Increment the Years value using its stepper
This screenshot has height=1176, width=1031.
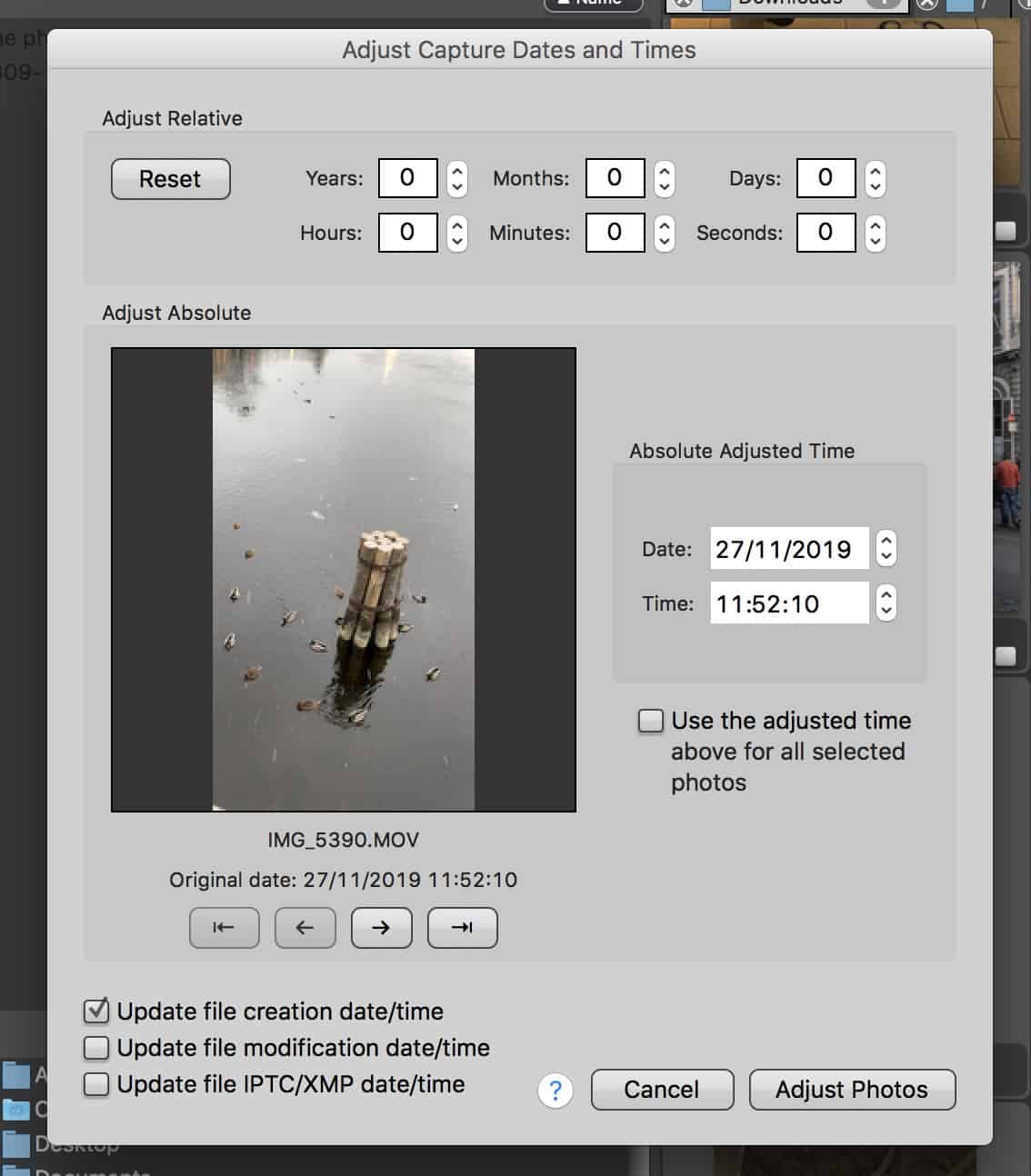pos(455,173)
